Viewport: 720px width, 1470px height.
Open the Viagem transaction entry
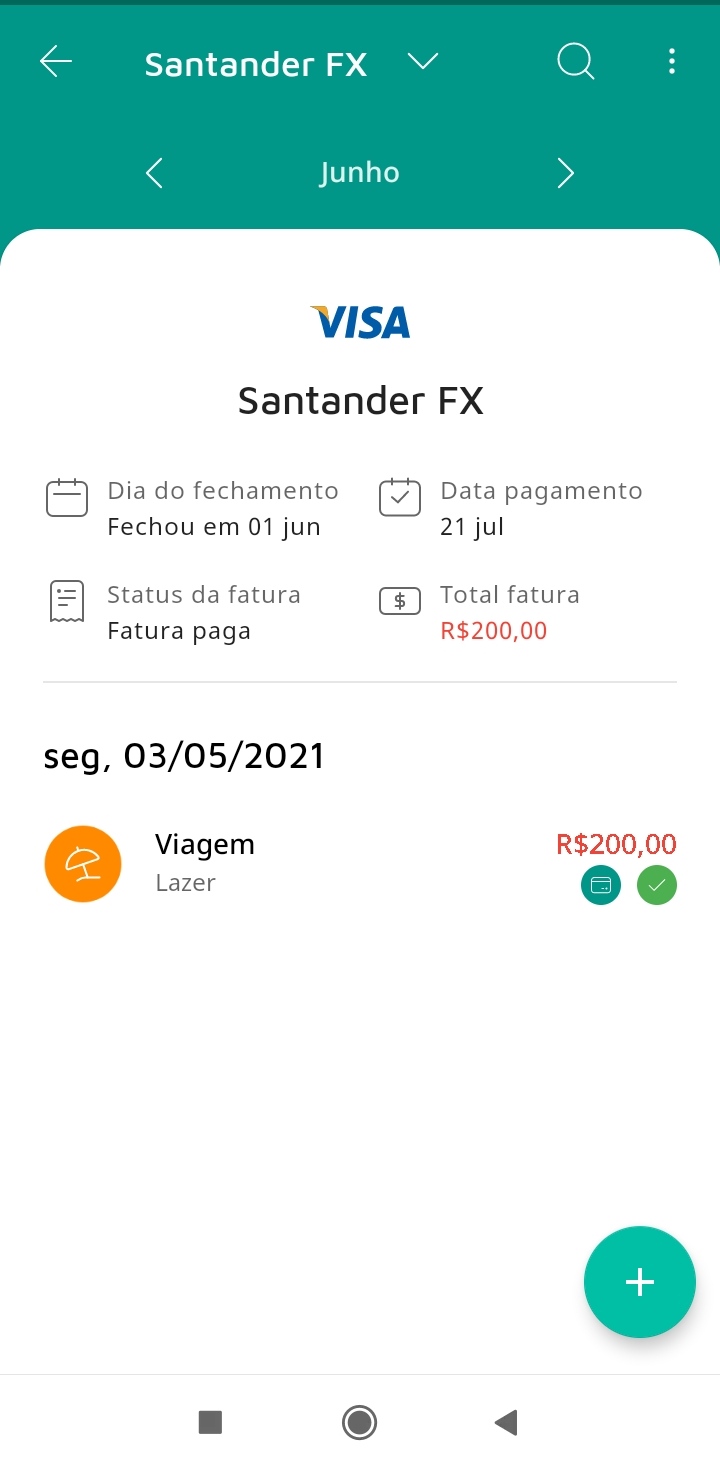tap(300, 862)
